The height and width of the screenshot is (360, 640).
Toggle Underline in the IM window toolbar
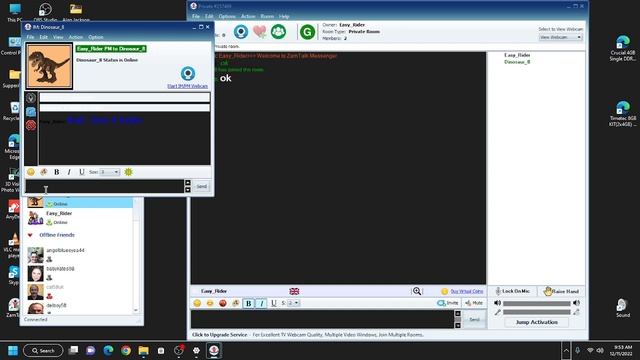click(x=82, y=172)
